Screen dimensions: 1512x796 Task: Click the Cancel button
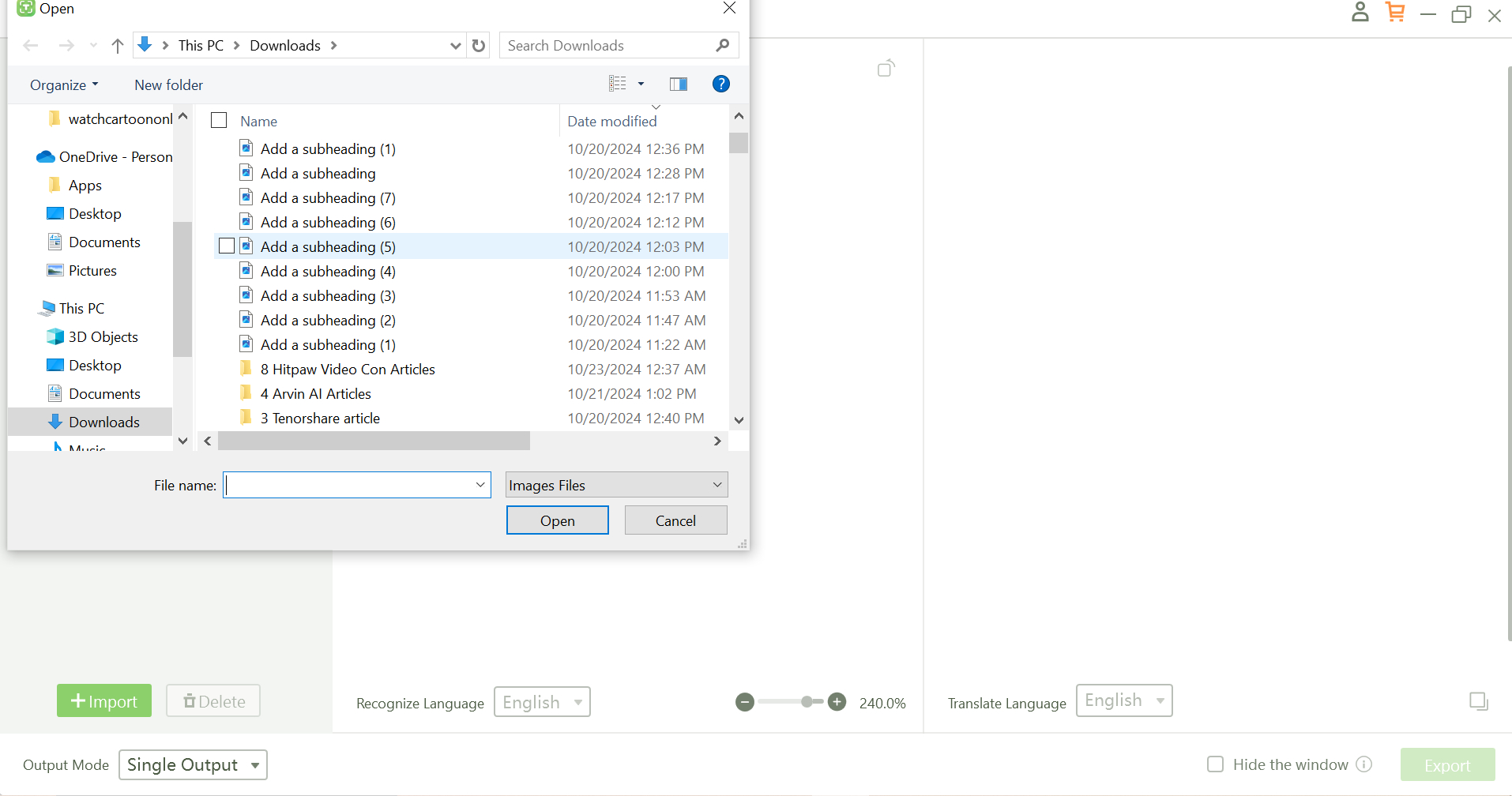675,520
